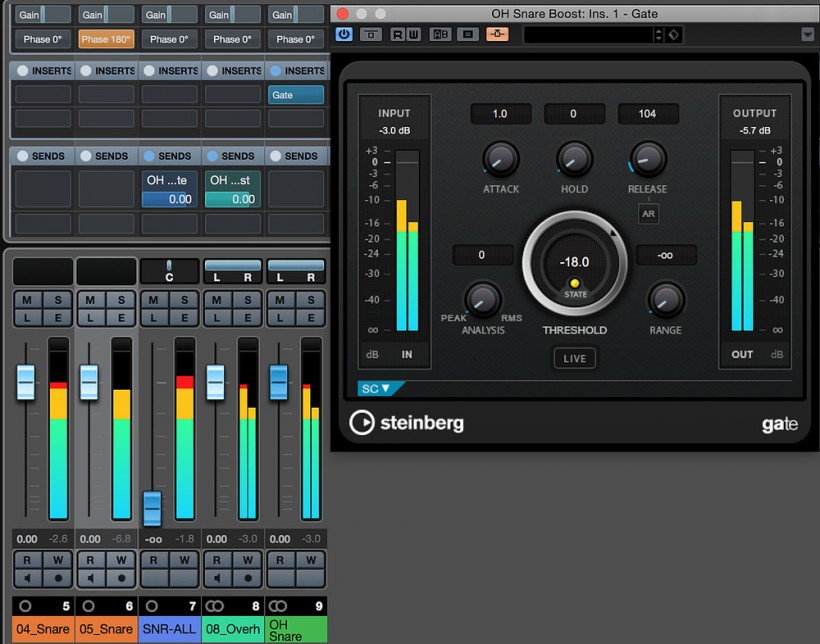
Task: Toggle INSERTS bypass on 04_Snare channel
Action: point(22,71)
